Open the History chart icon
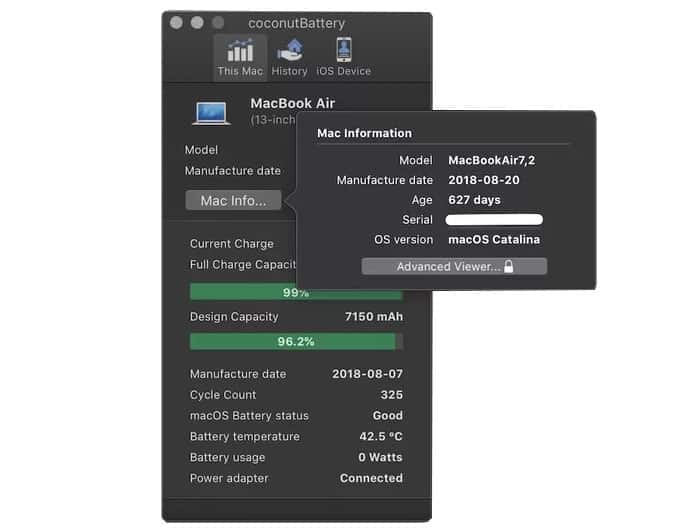Image resolution: width=686 pixels, height=531 pixels. pos(290,50)
